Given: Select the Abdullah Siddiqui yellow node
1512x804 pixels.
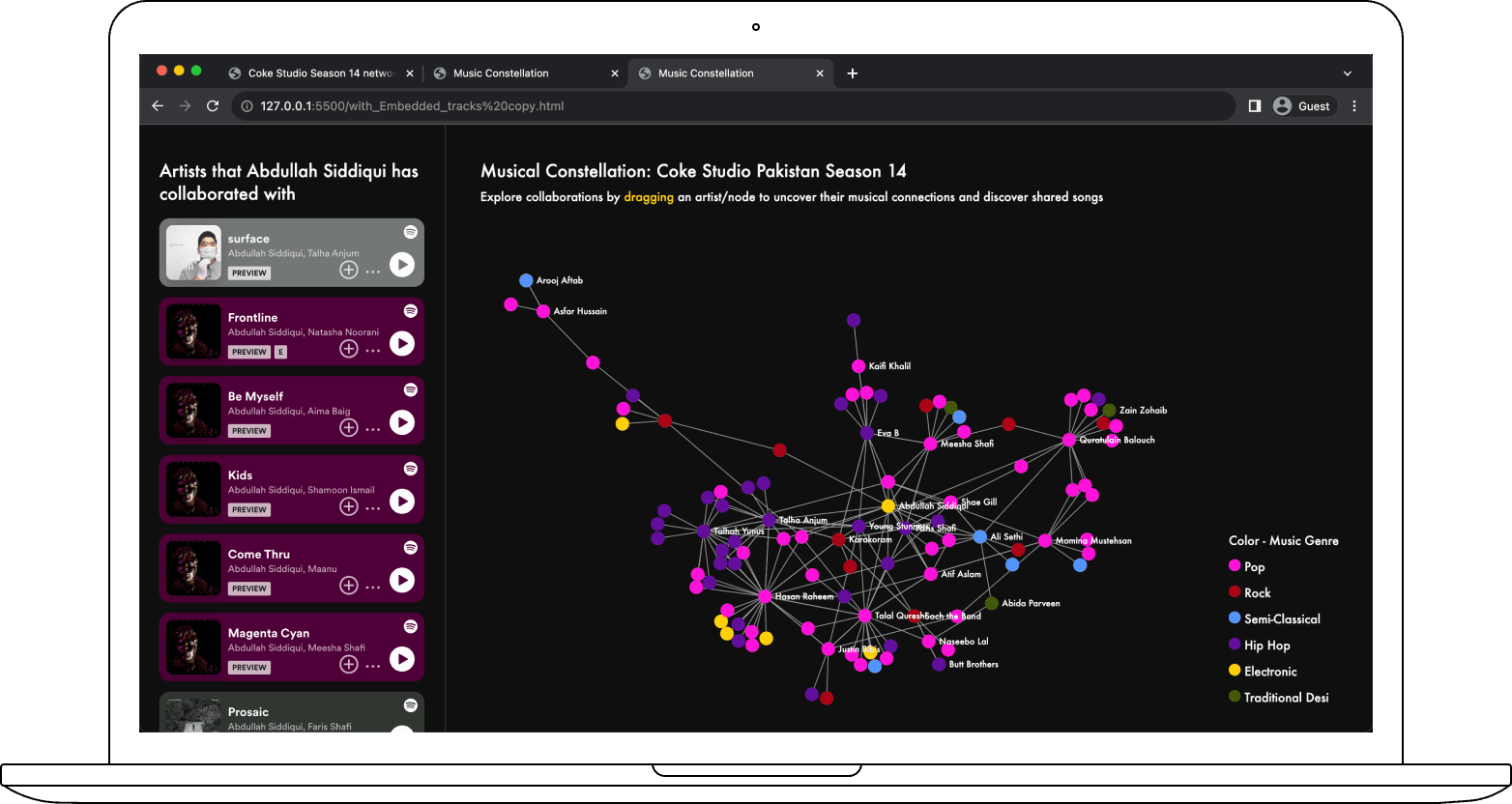Looking at the screenshot, I should click(x=887, y=506).
